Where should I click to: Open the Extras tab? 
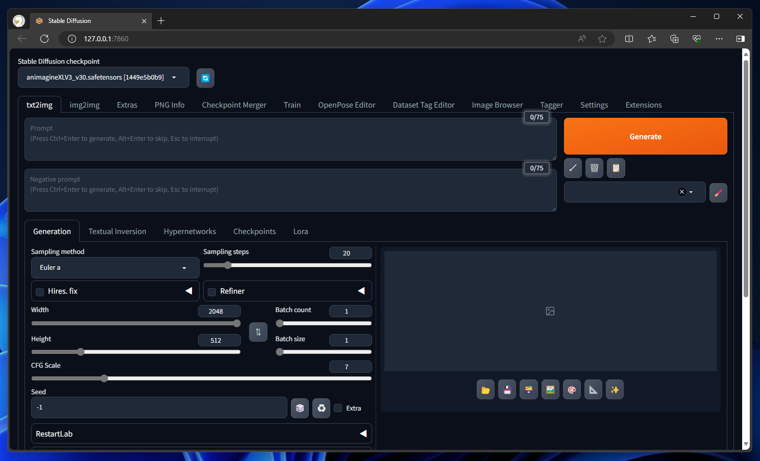click(127, 105)
